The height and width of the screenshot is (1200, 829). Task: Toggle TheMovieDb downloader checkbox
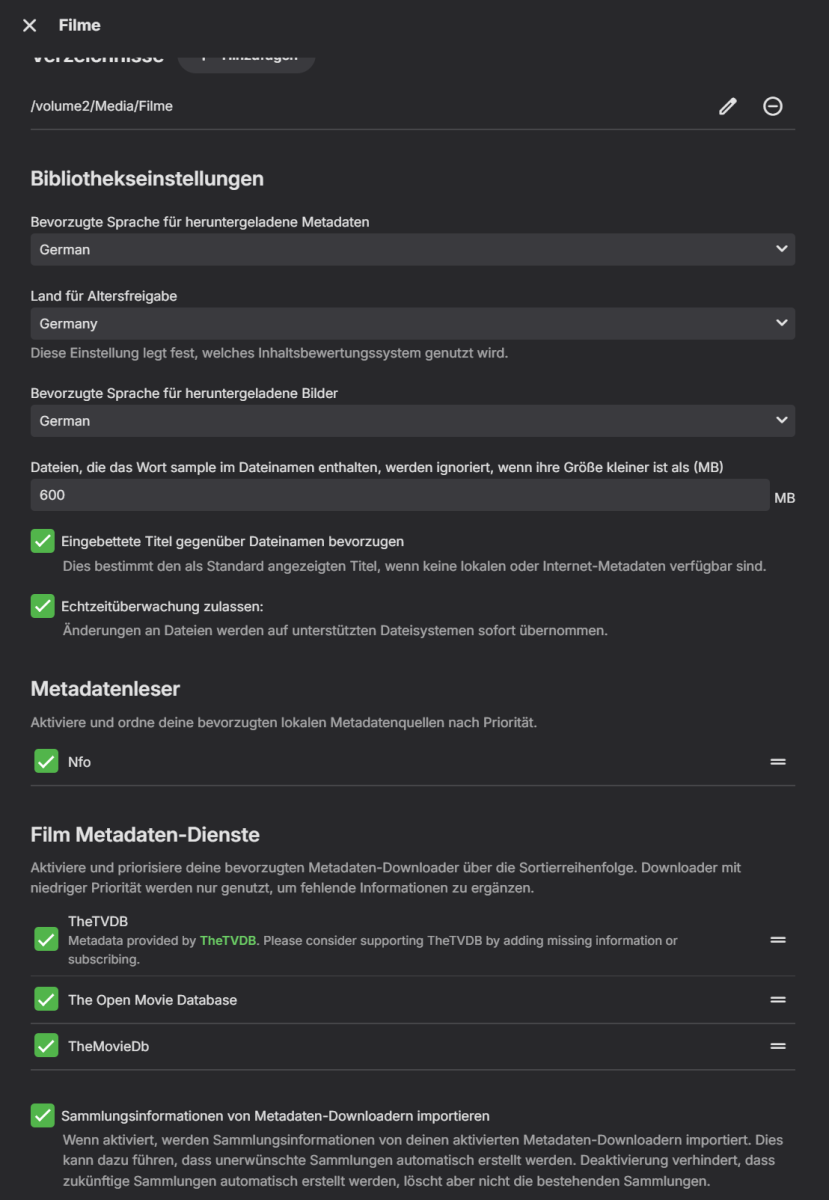click(x=46, y=1046)
